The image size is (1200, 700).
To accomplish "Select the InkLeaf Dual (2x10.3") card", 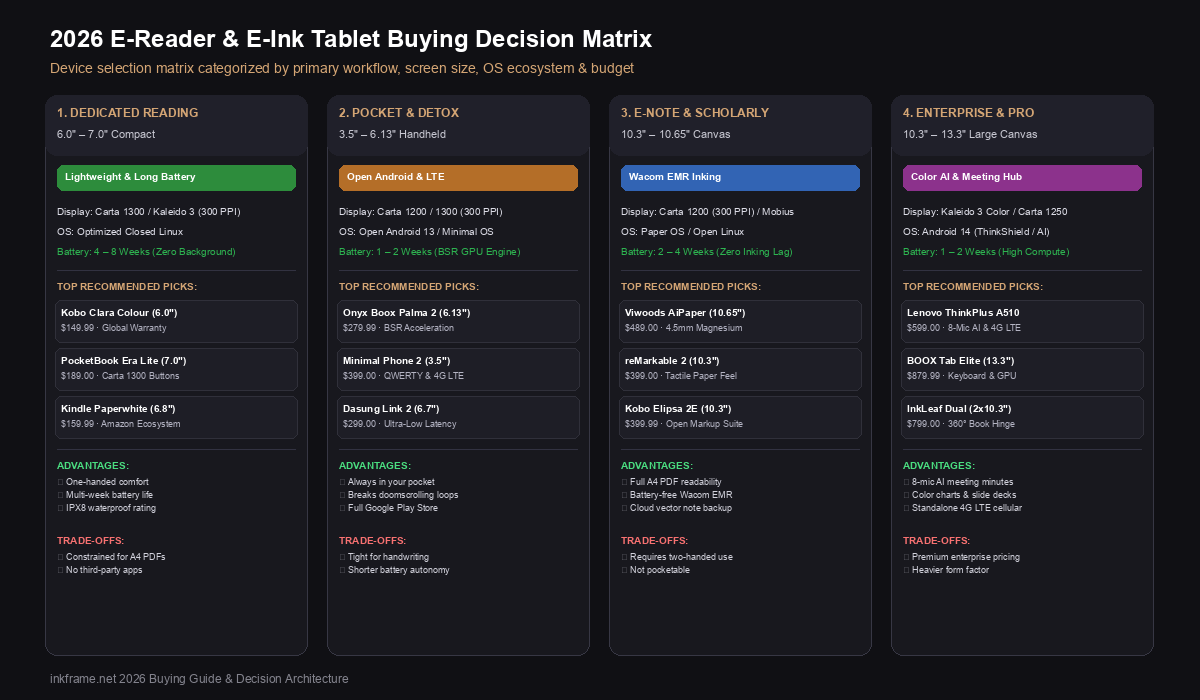I will (1022, 417).
